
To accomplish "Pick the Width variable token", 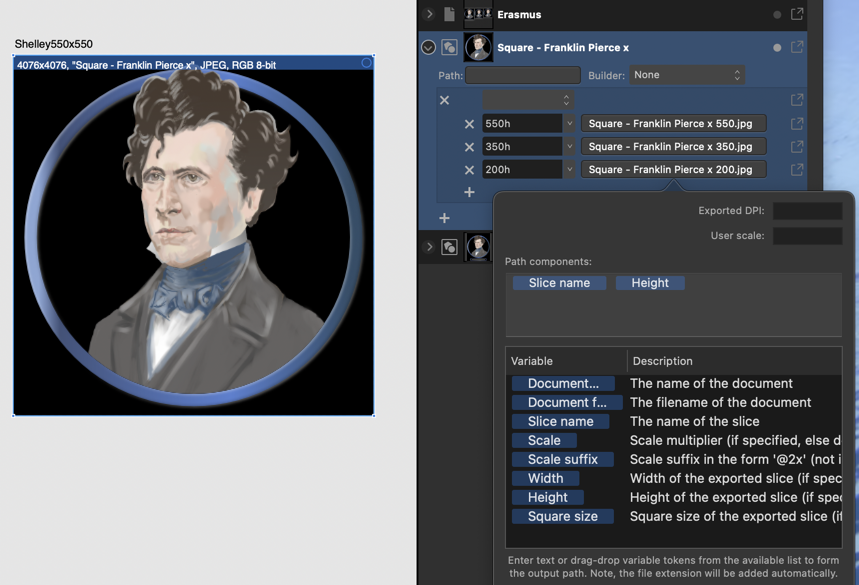I will point(546,479).
